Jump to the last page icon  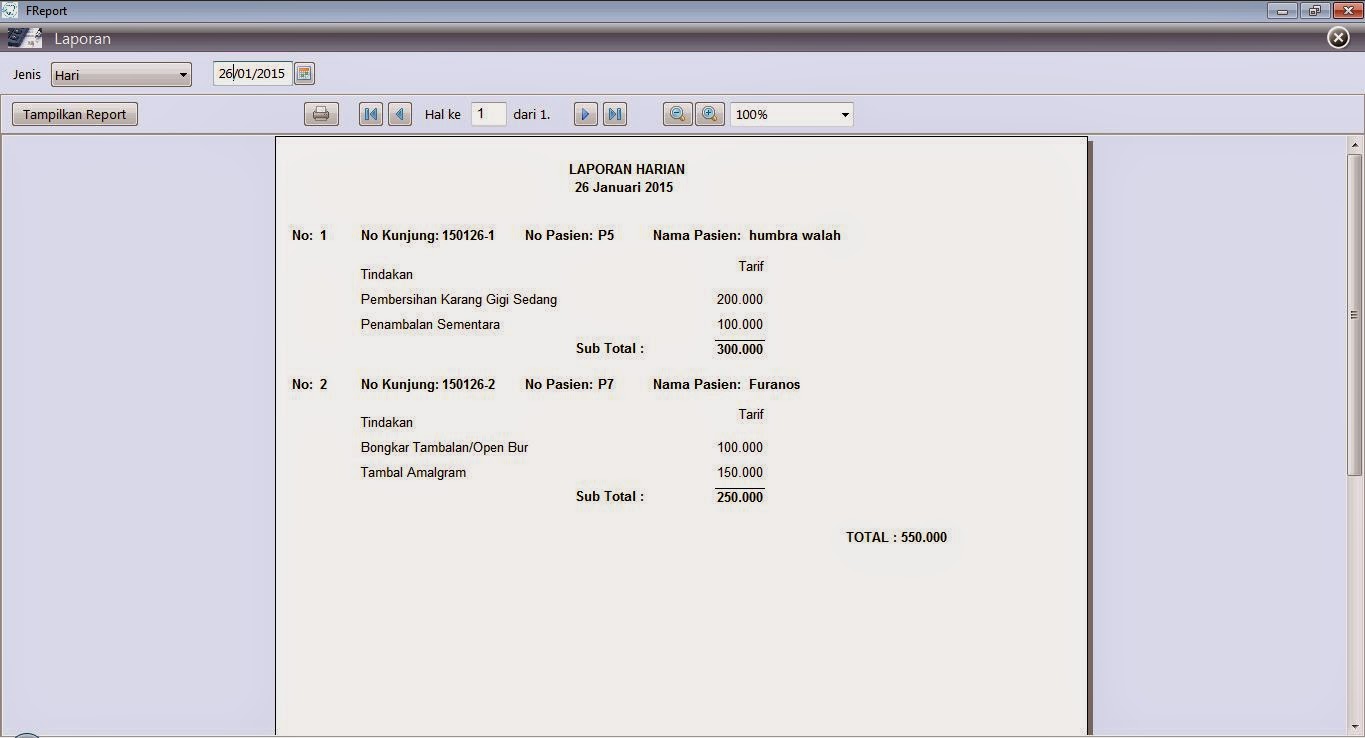pos(614,113)
